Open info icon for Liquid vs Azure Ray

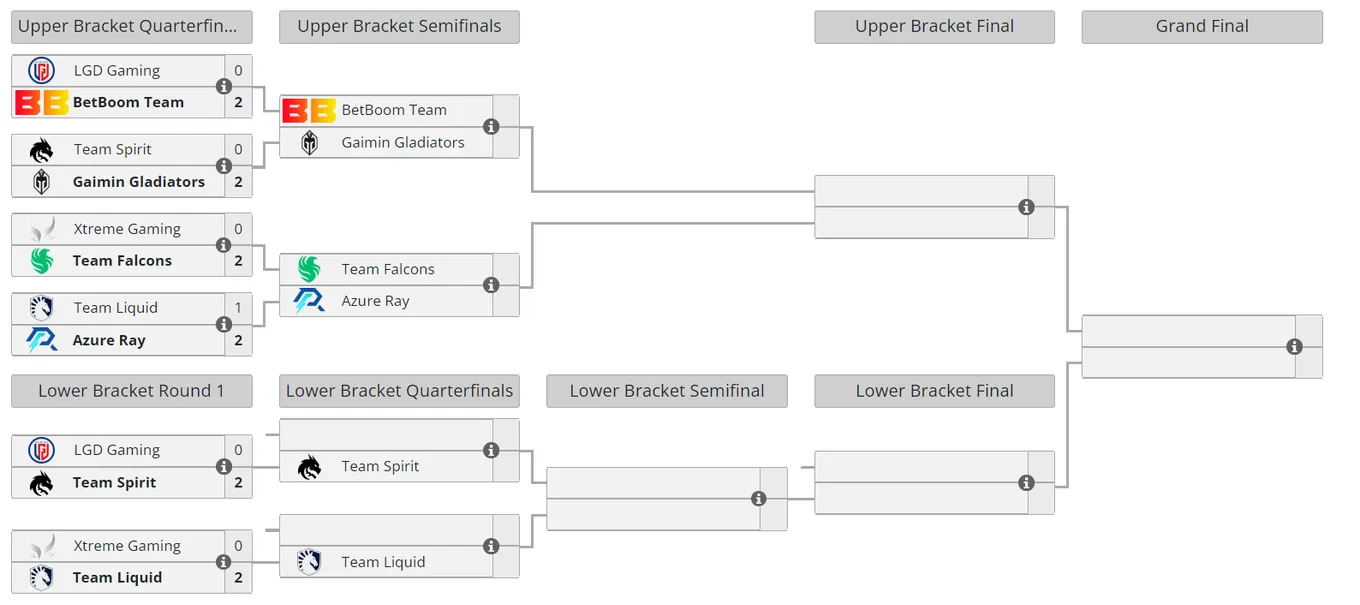[224, 324]
